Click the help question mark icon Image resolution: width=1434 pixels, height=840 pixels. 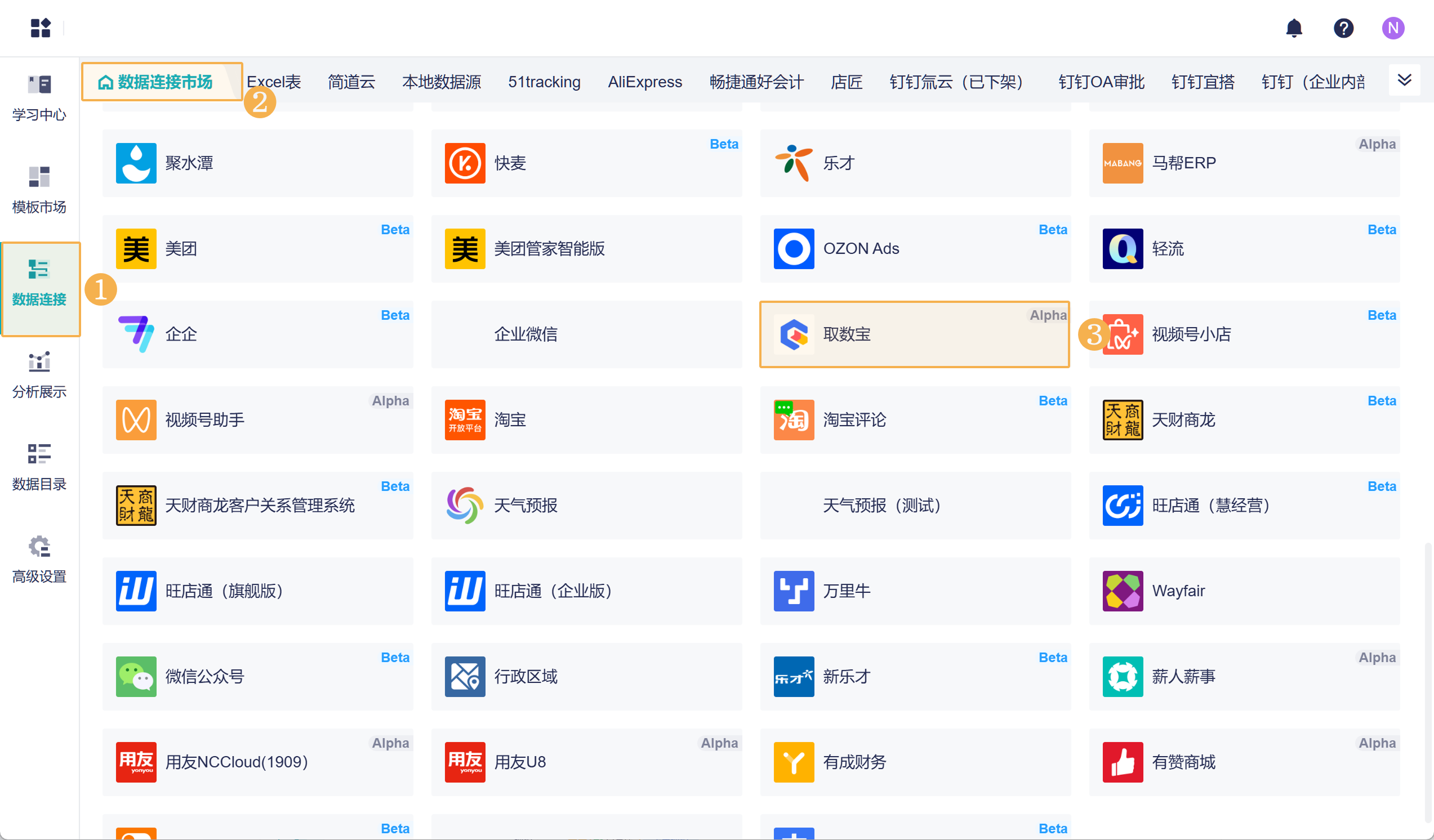(x=1343, y=28)
